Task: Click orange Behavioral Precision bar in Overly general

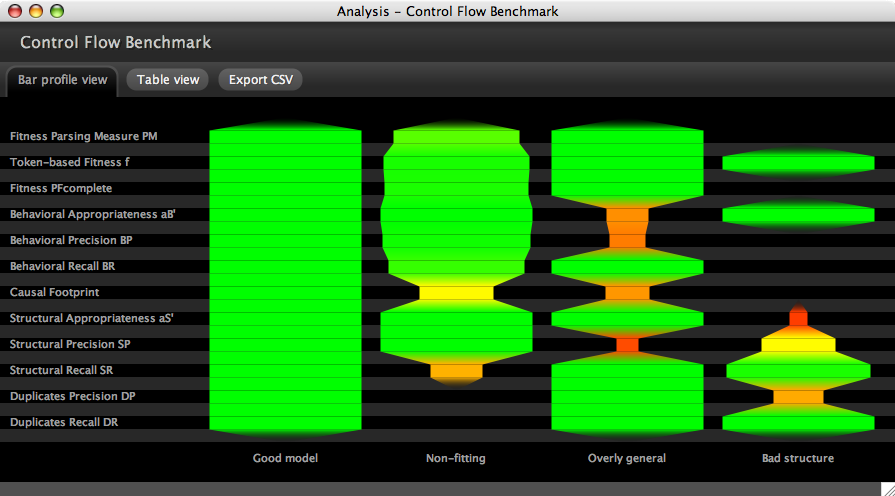Action: [627, 240]
